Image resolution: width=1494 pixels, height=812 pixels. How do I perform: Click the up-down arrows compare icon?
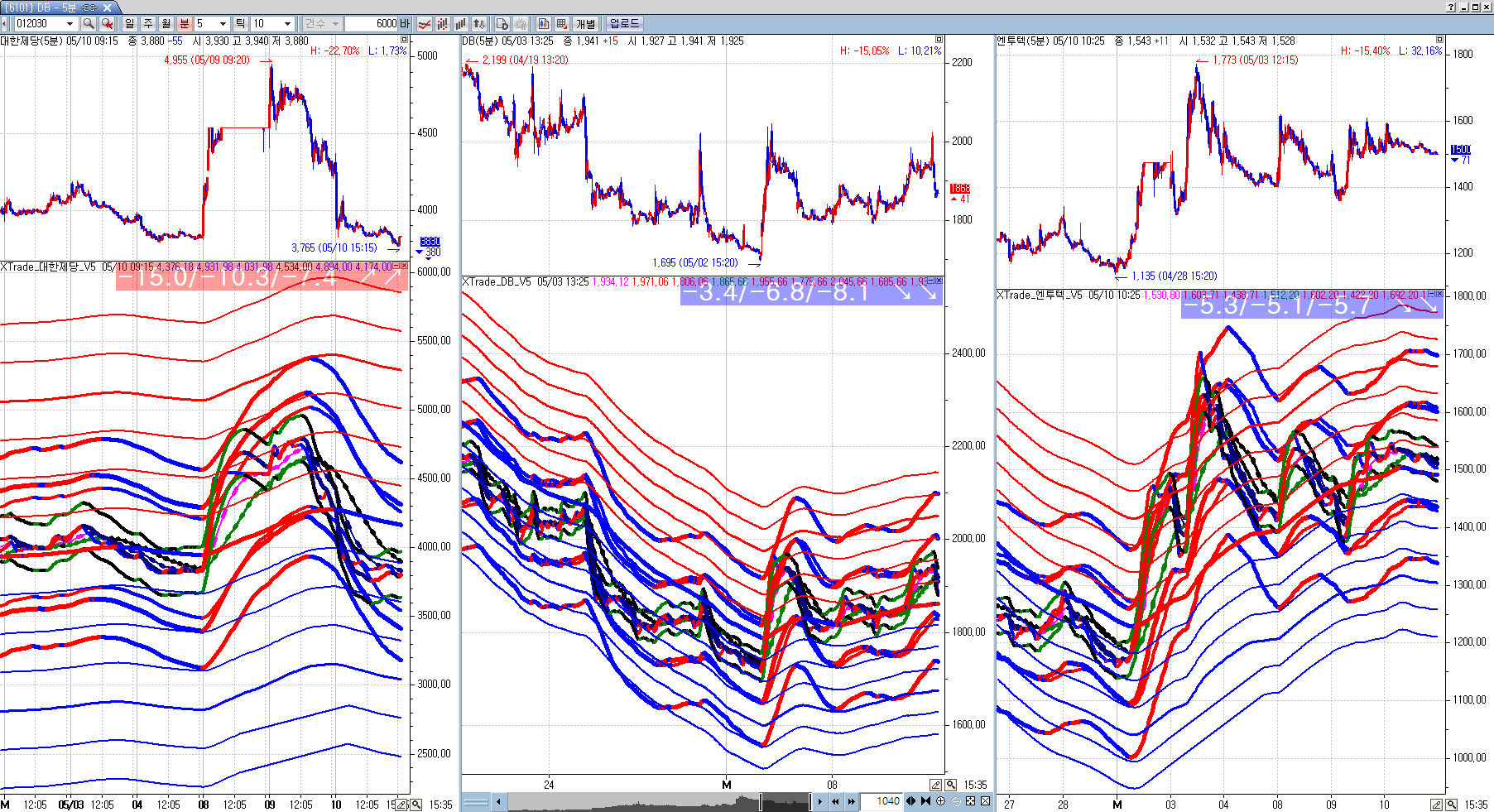pyautogui.click(x=478, y=24)
